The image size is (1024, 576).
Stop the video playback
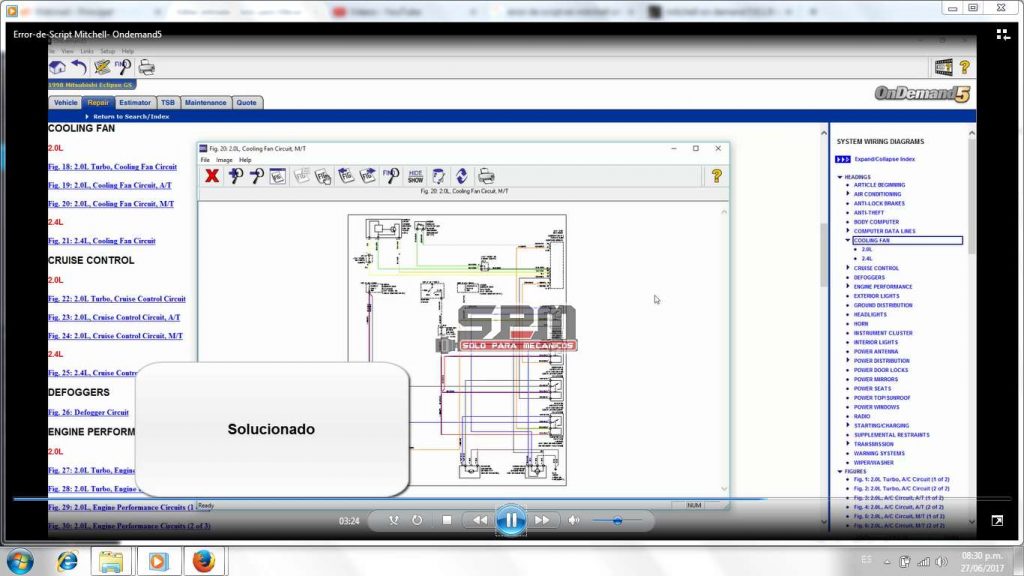[447, 520]
